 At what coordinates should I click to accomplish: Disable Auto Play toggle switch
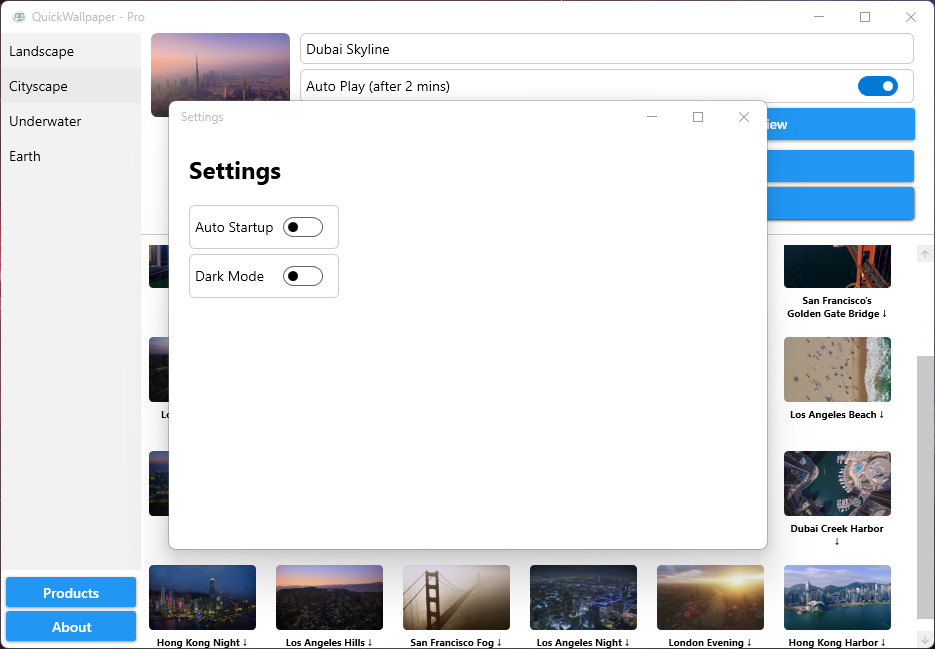pos(877,86)
